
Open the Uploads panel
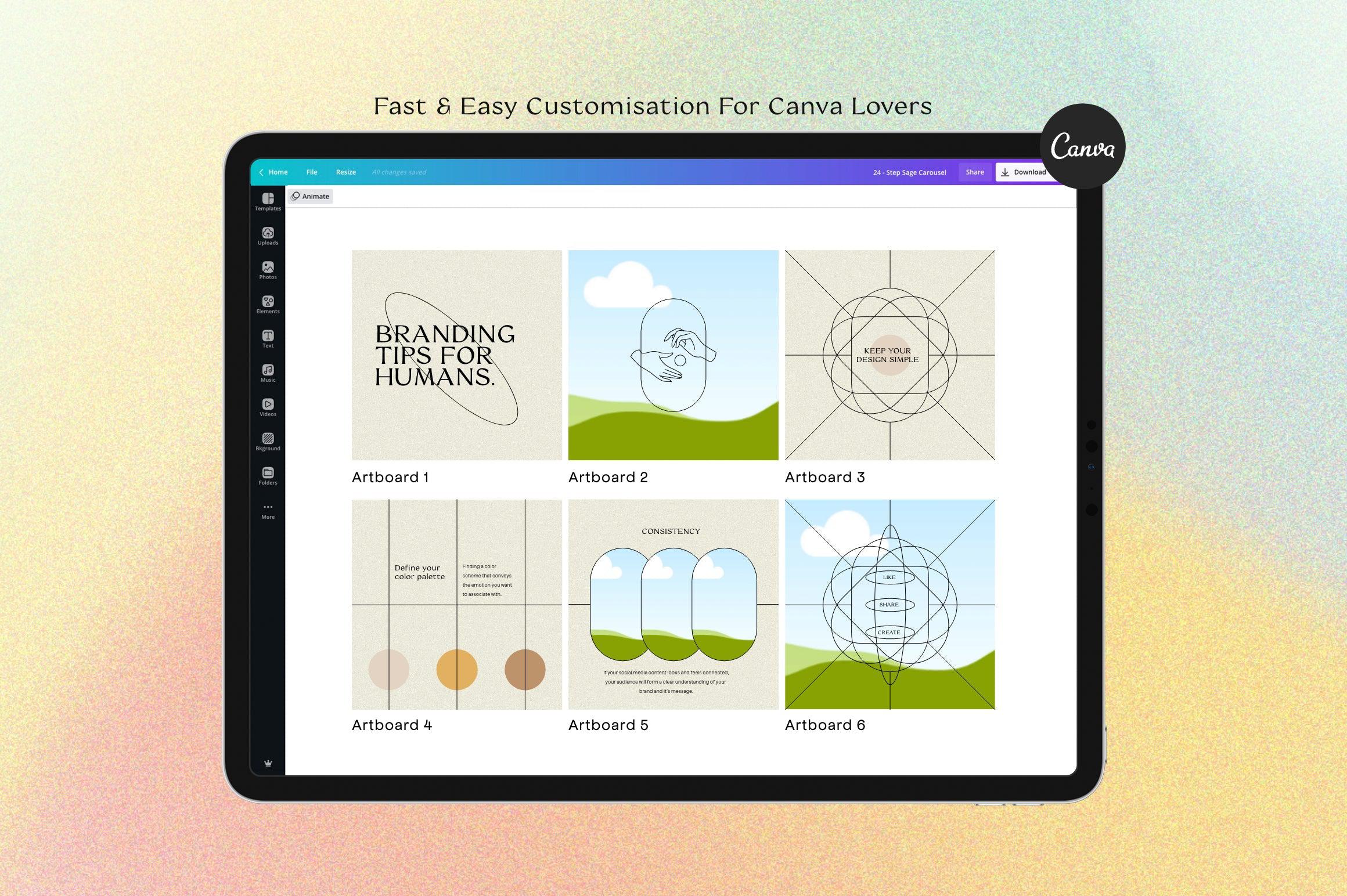click(265, 238)
